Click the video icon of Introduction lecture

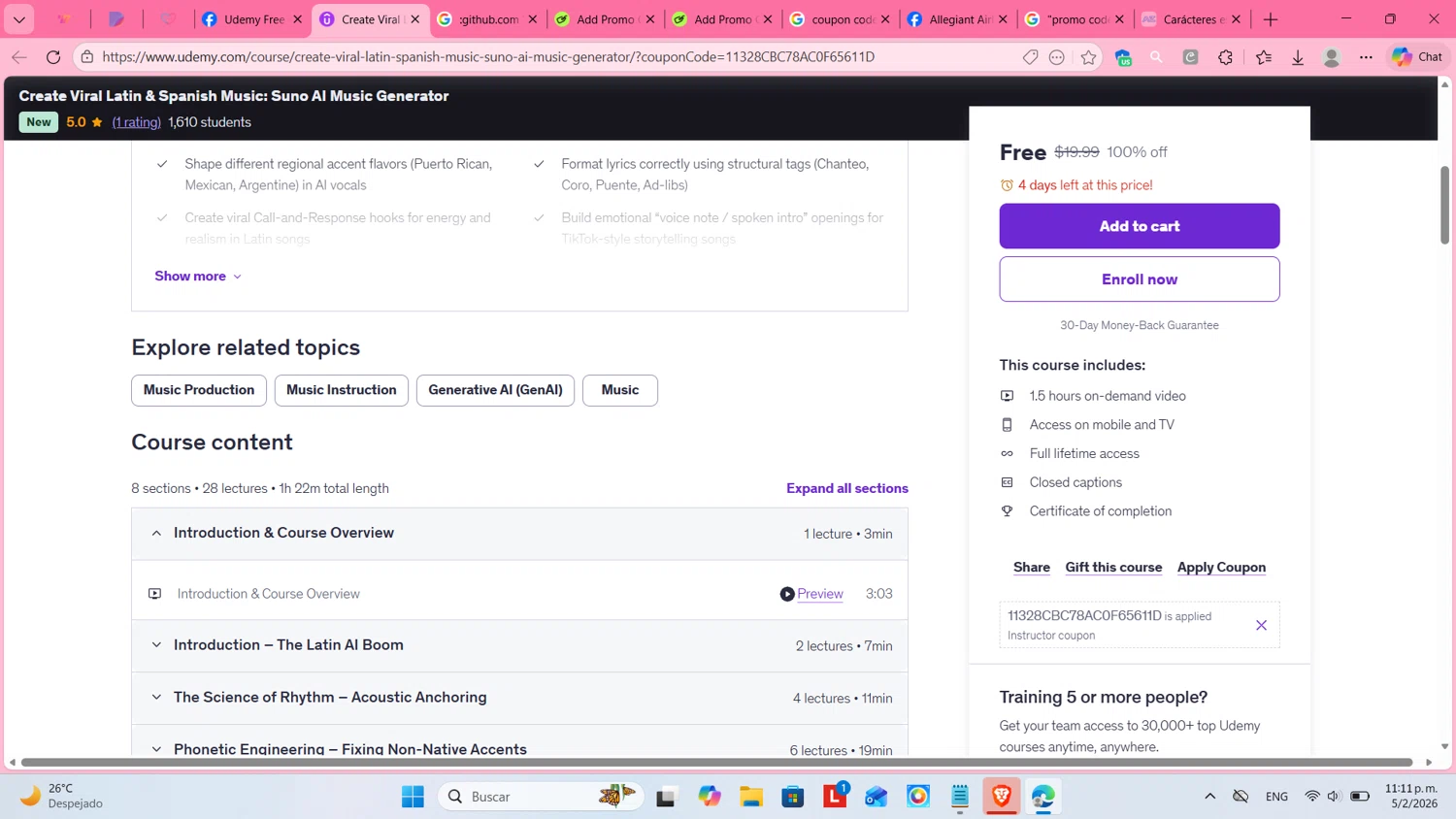(x=155, y=594)
